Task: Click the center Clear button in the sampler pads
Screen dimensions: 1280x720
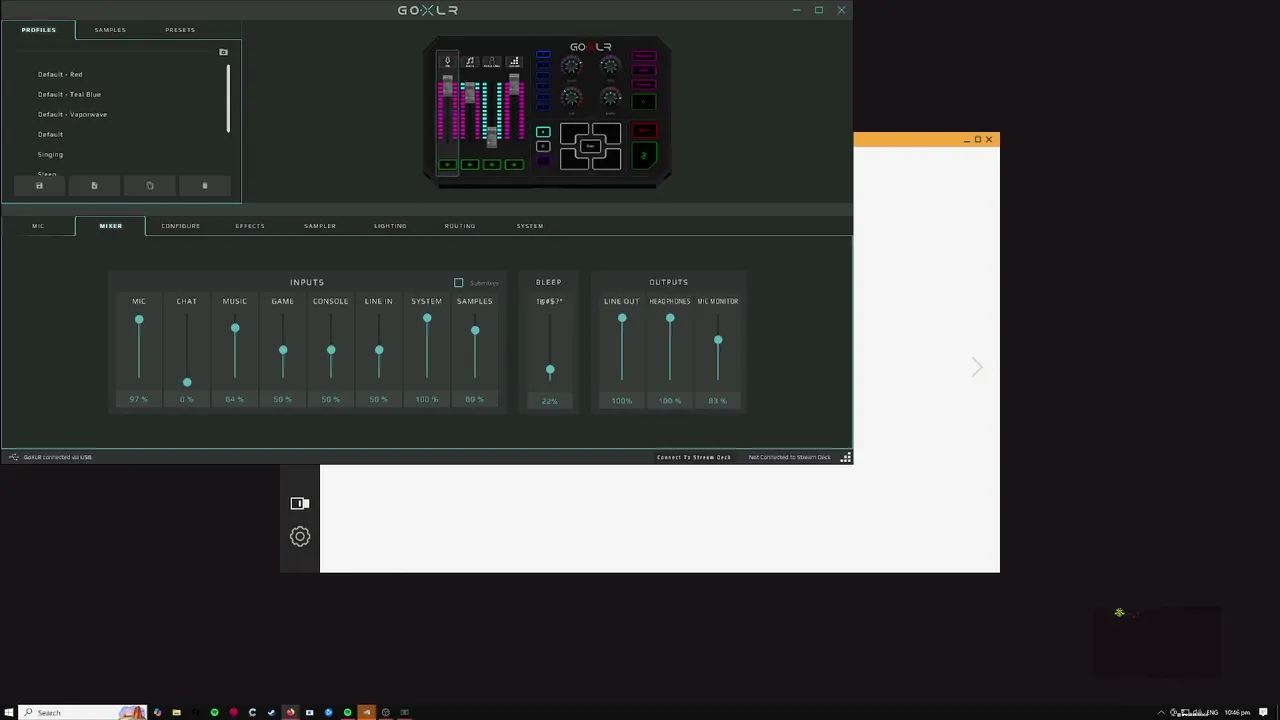Action: pyautogui.click(x=591, y=146)
